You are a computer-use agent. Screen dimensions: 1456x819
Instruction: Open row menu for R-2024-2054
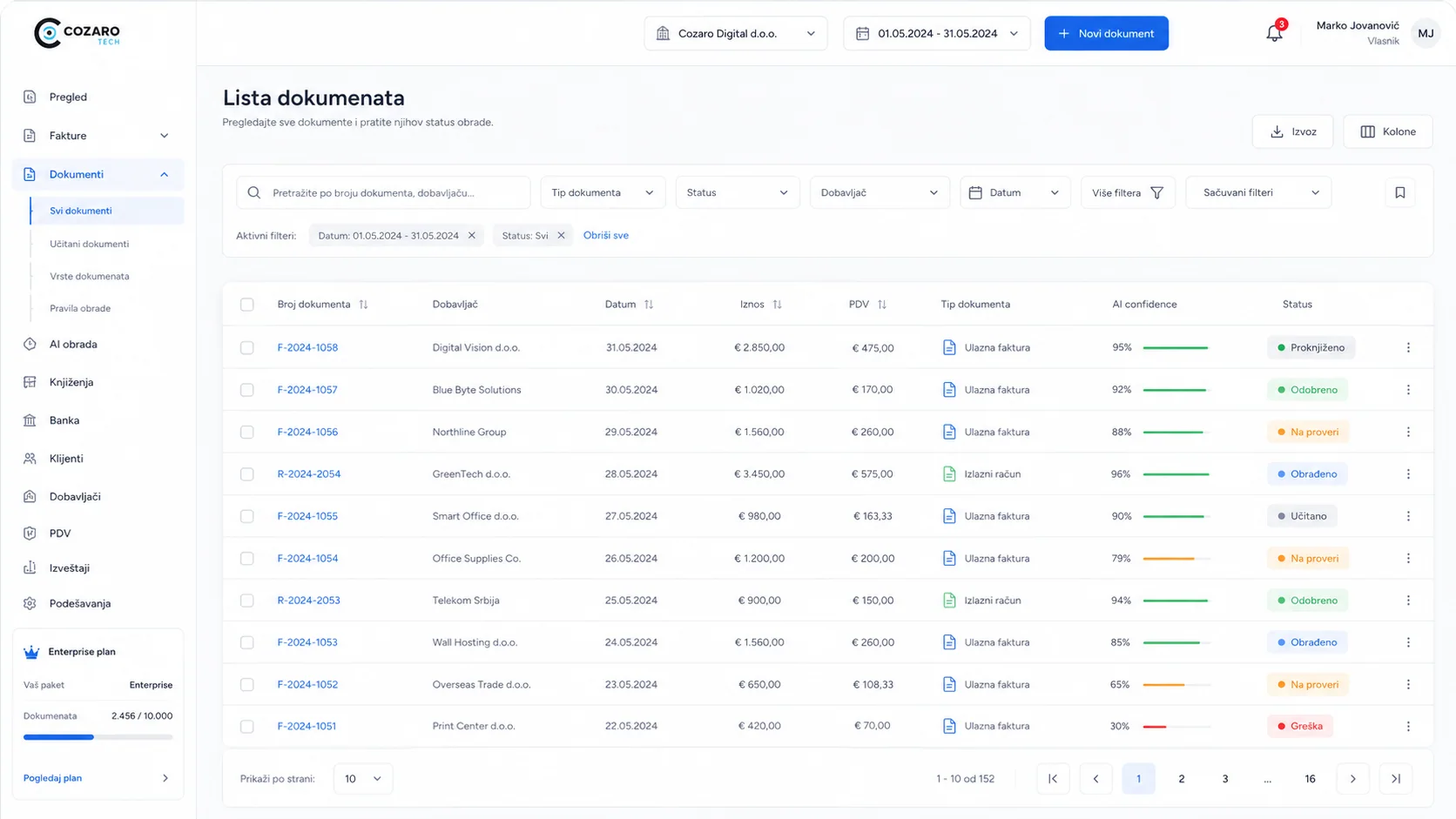click(1408, 474)
